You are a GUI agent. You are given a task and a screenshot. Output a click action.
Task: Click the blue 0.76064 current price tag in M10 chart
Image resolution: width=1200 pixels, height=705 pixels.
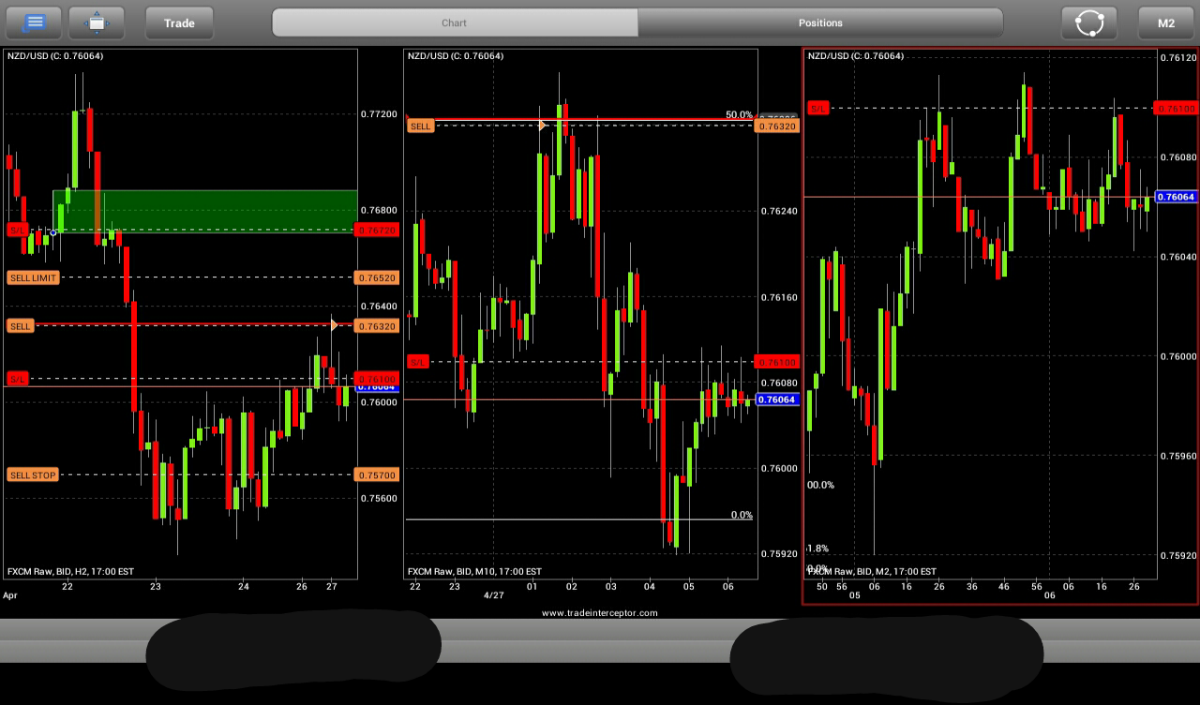click(x=777, y=400)
